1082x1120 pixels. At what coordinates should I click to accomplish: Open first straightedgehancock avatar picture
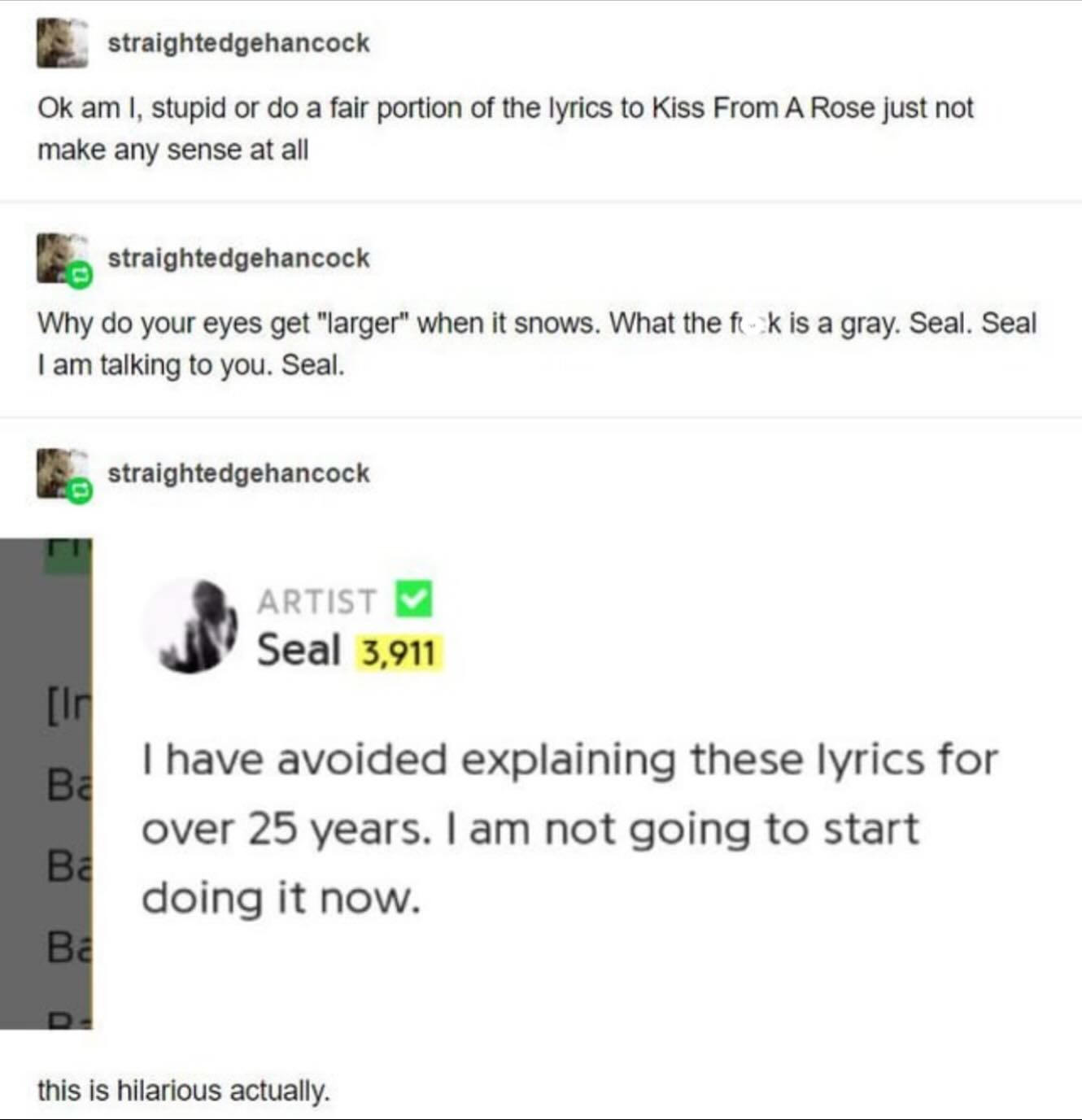[63, 42]
